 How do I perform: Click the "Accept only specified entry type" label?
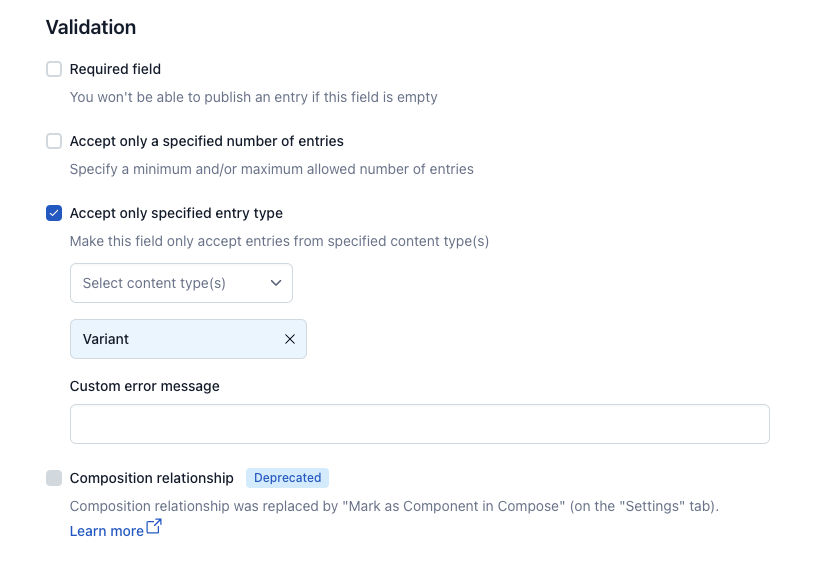point(176,213)
